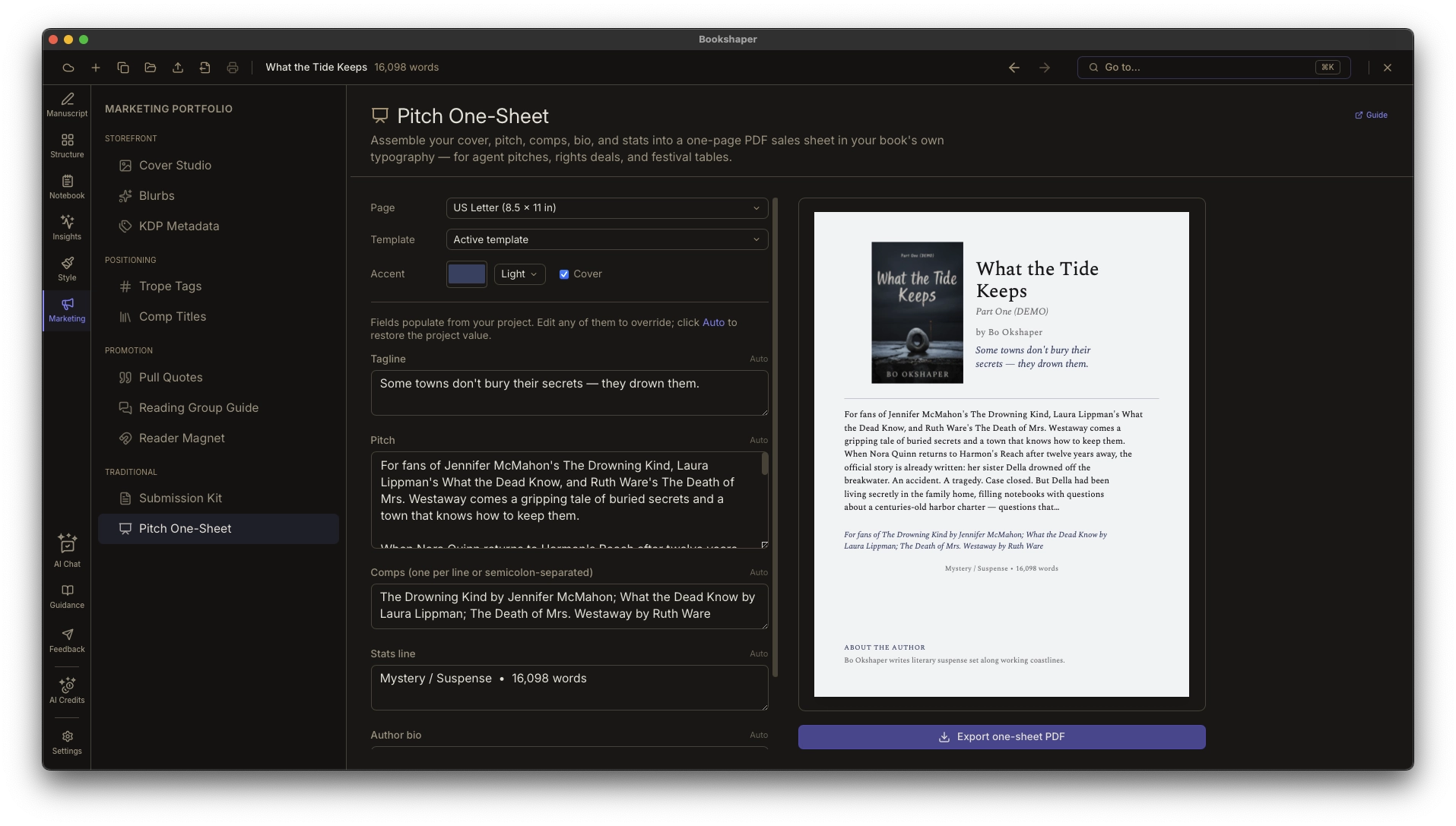Click Auto beside Pitch field

coord(758,440)
